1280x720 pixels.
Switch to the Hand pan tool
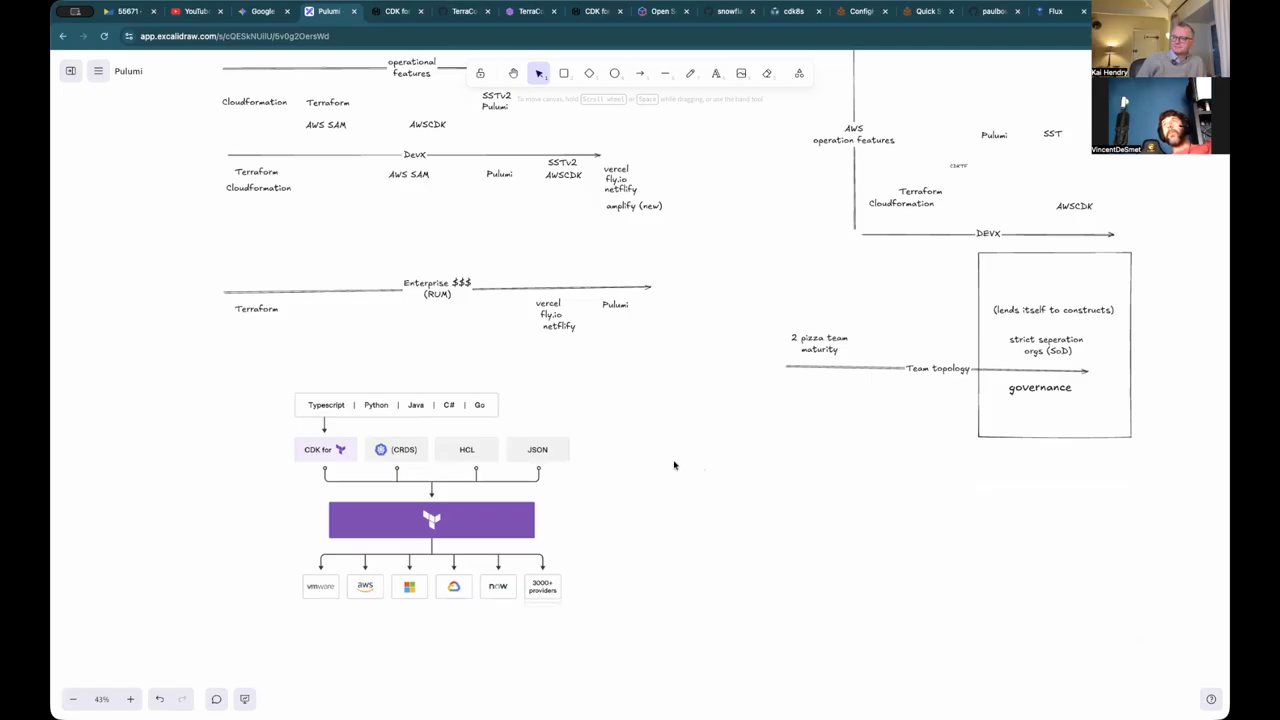click(513, 73)
